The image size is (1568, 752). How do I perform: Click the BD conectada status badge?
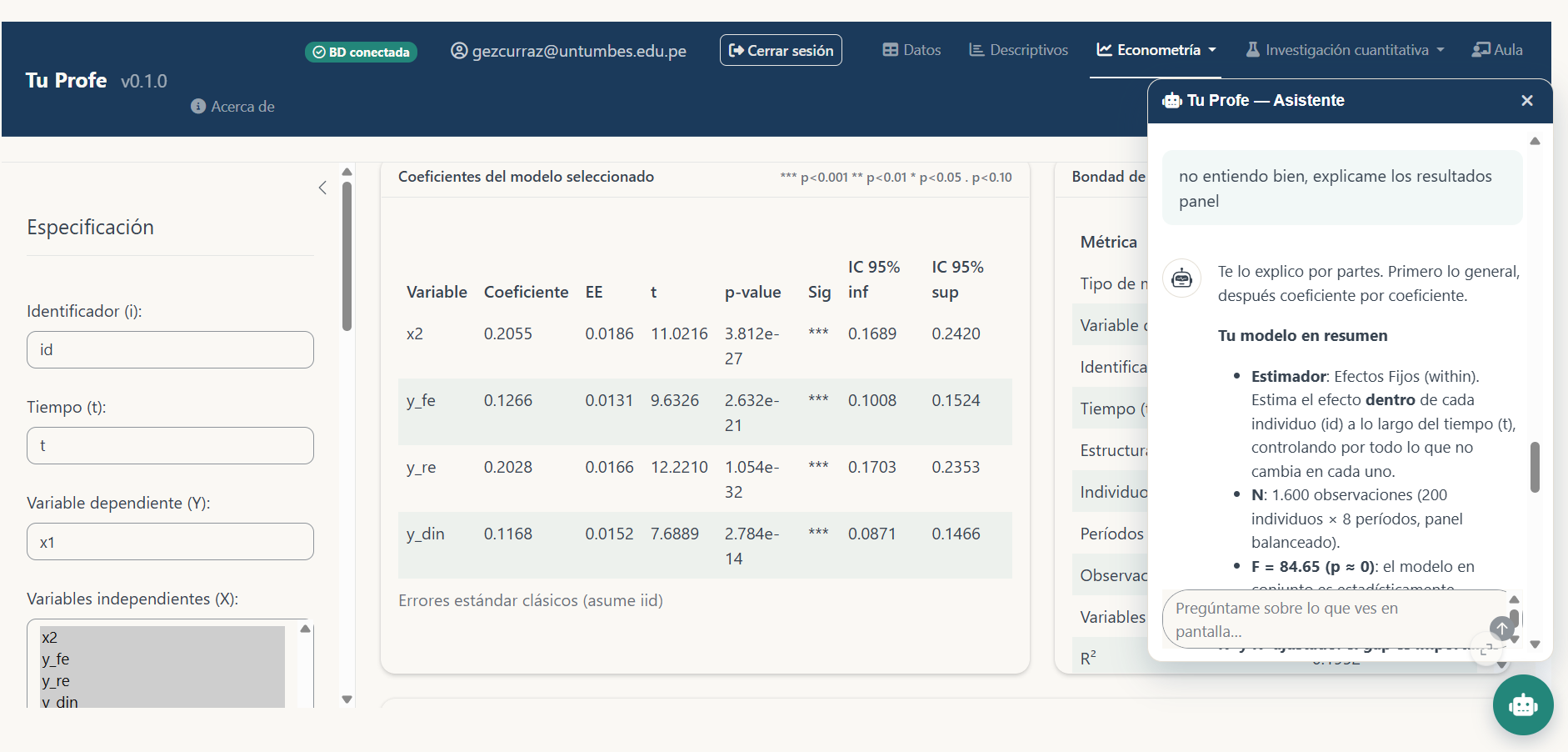click(361, 52)
